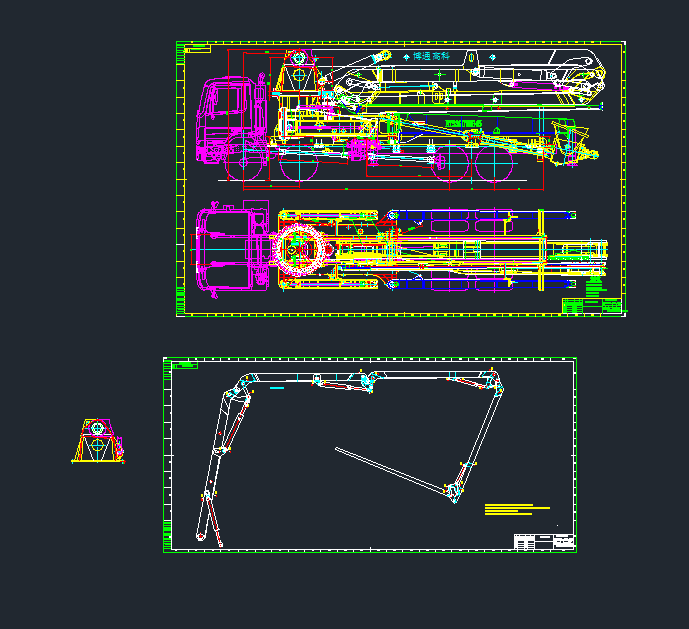Click the title block of the boom drawing
689x629 pixels.
544,541
